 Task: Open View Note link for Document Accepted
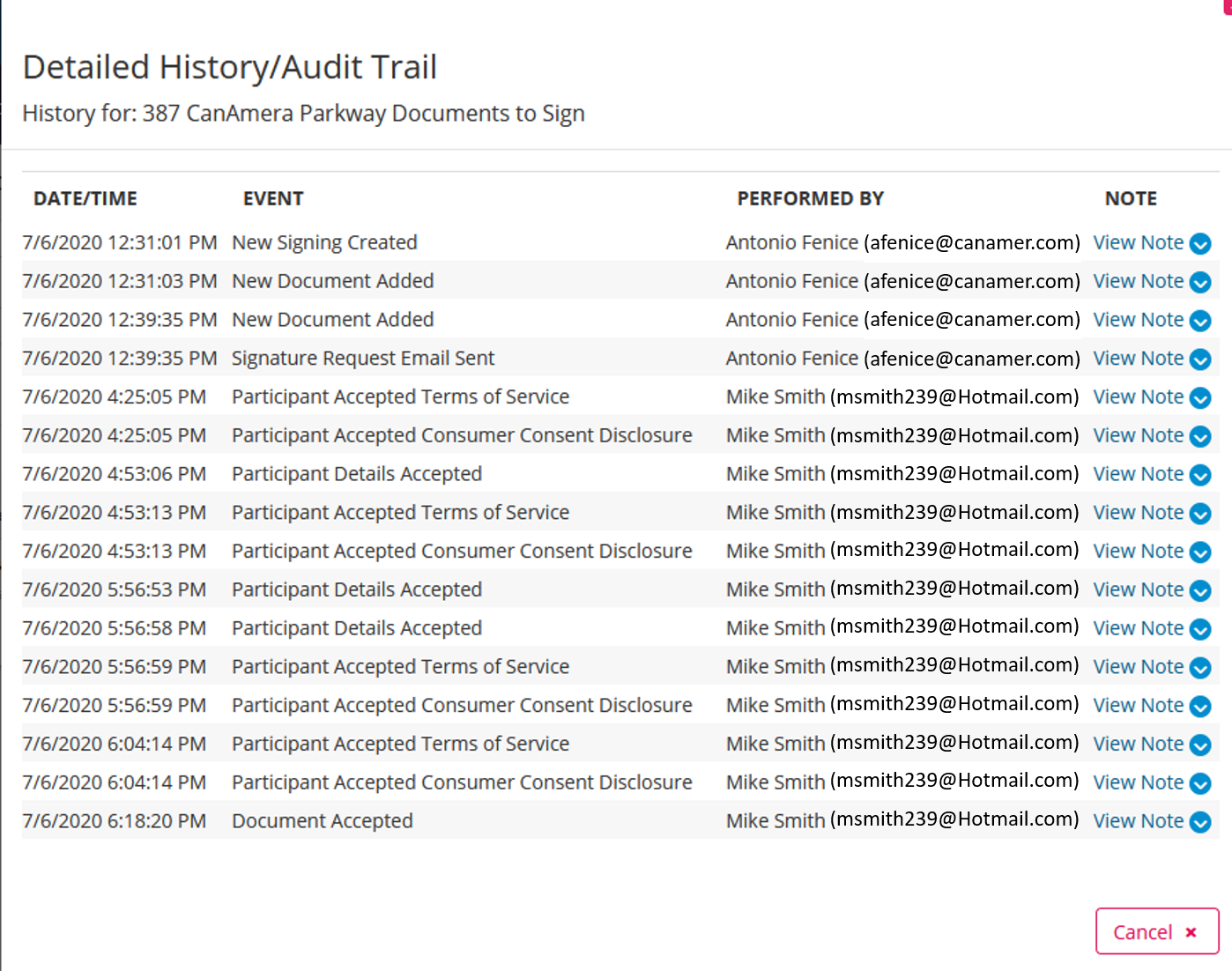1138,821
